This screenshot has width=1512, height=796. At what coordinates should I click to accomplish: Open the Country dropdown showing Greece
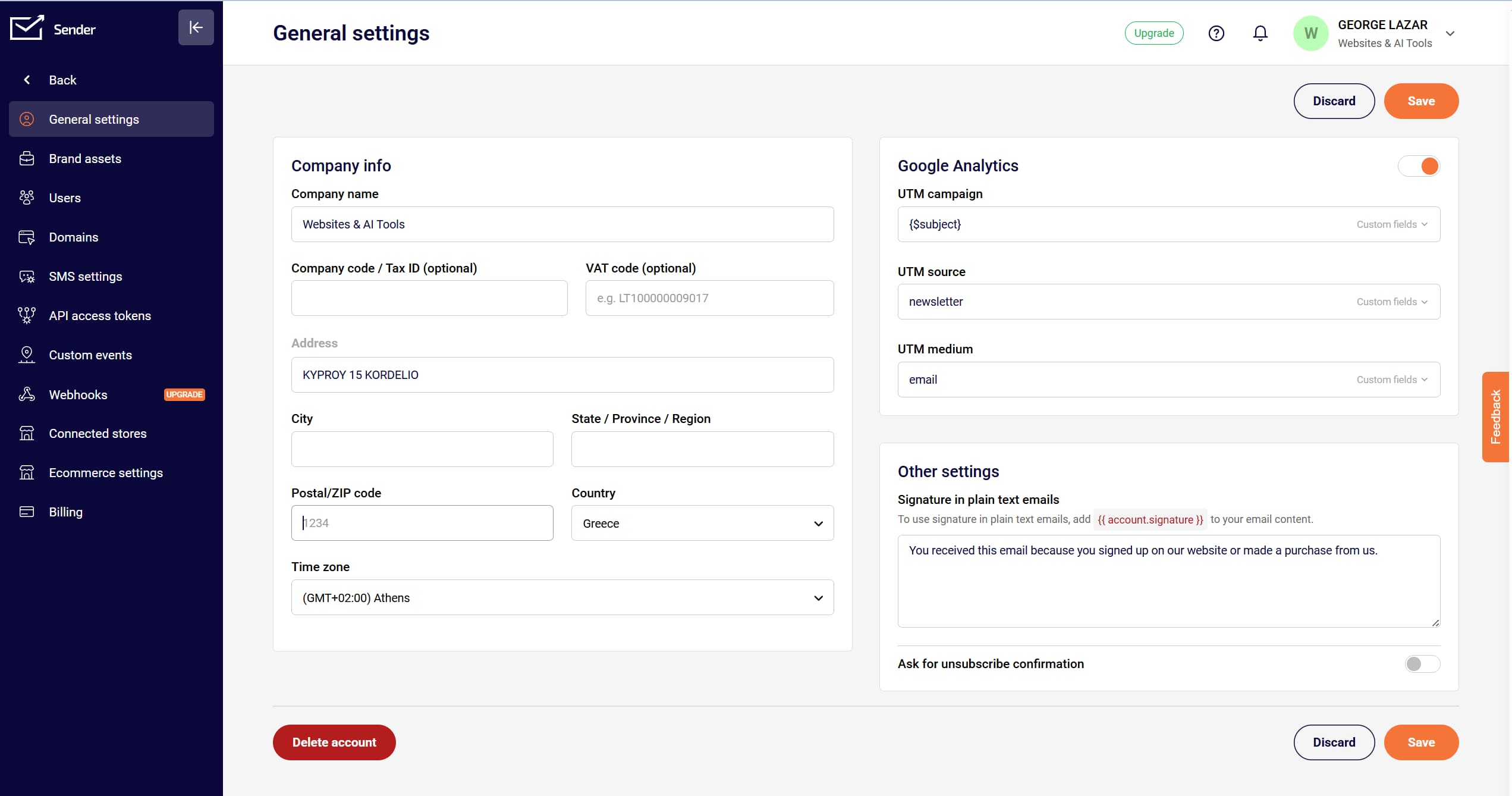(702, 523)
